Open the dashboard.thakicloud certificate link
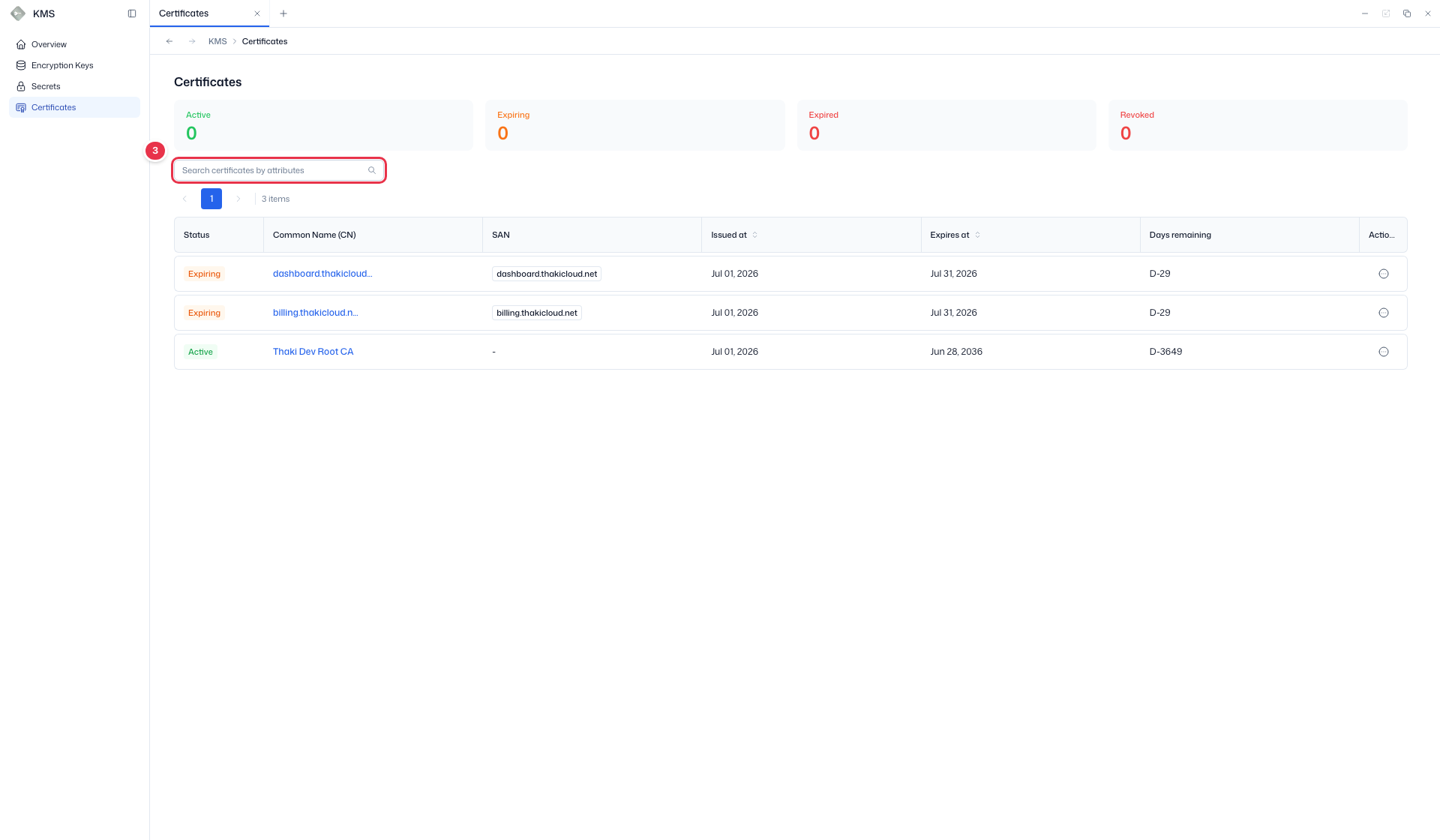Screen dimensions: 1440x840 coord(322,274)
